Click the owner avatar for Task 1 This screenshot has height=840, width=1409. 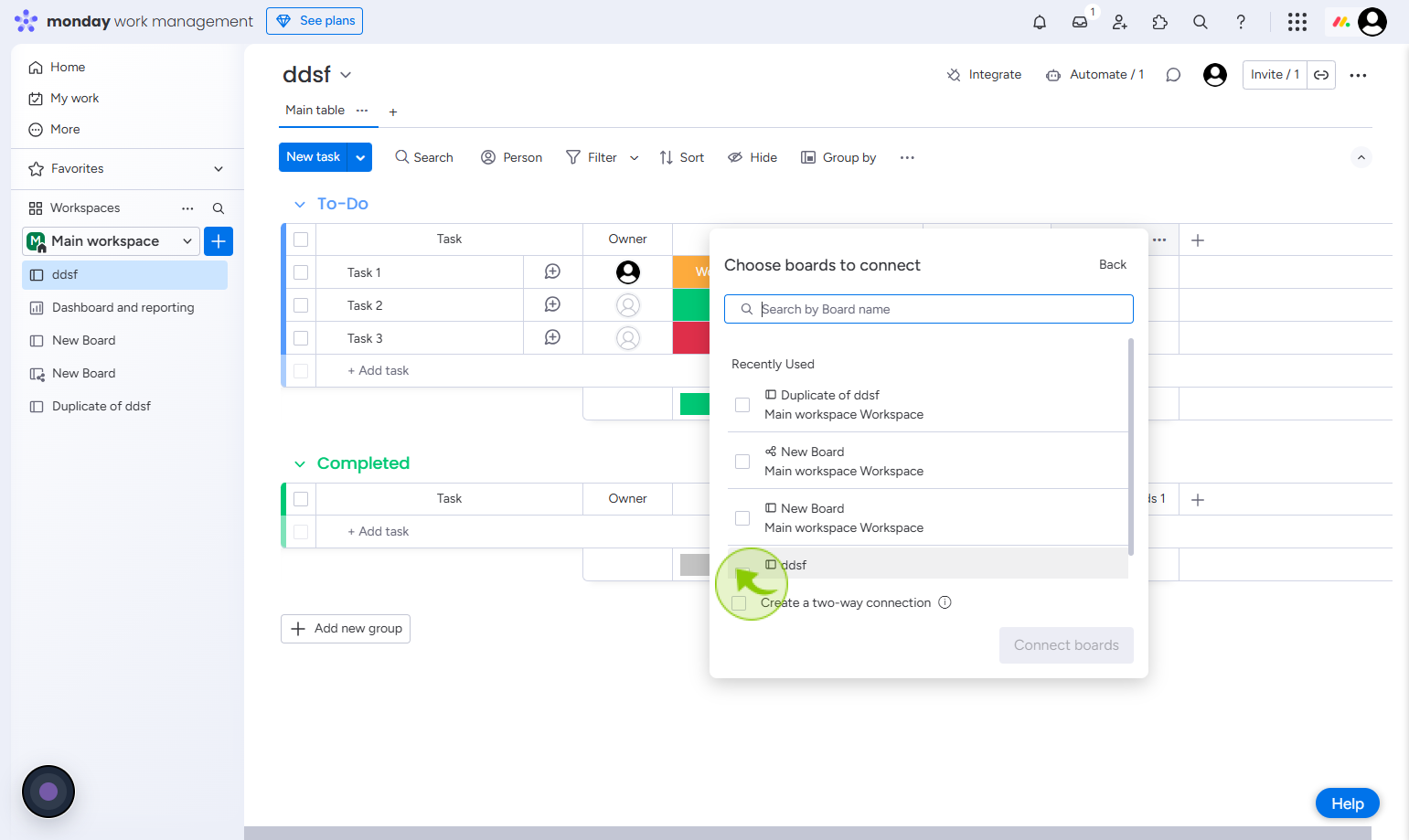[628, 272]
